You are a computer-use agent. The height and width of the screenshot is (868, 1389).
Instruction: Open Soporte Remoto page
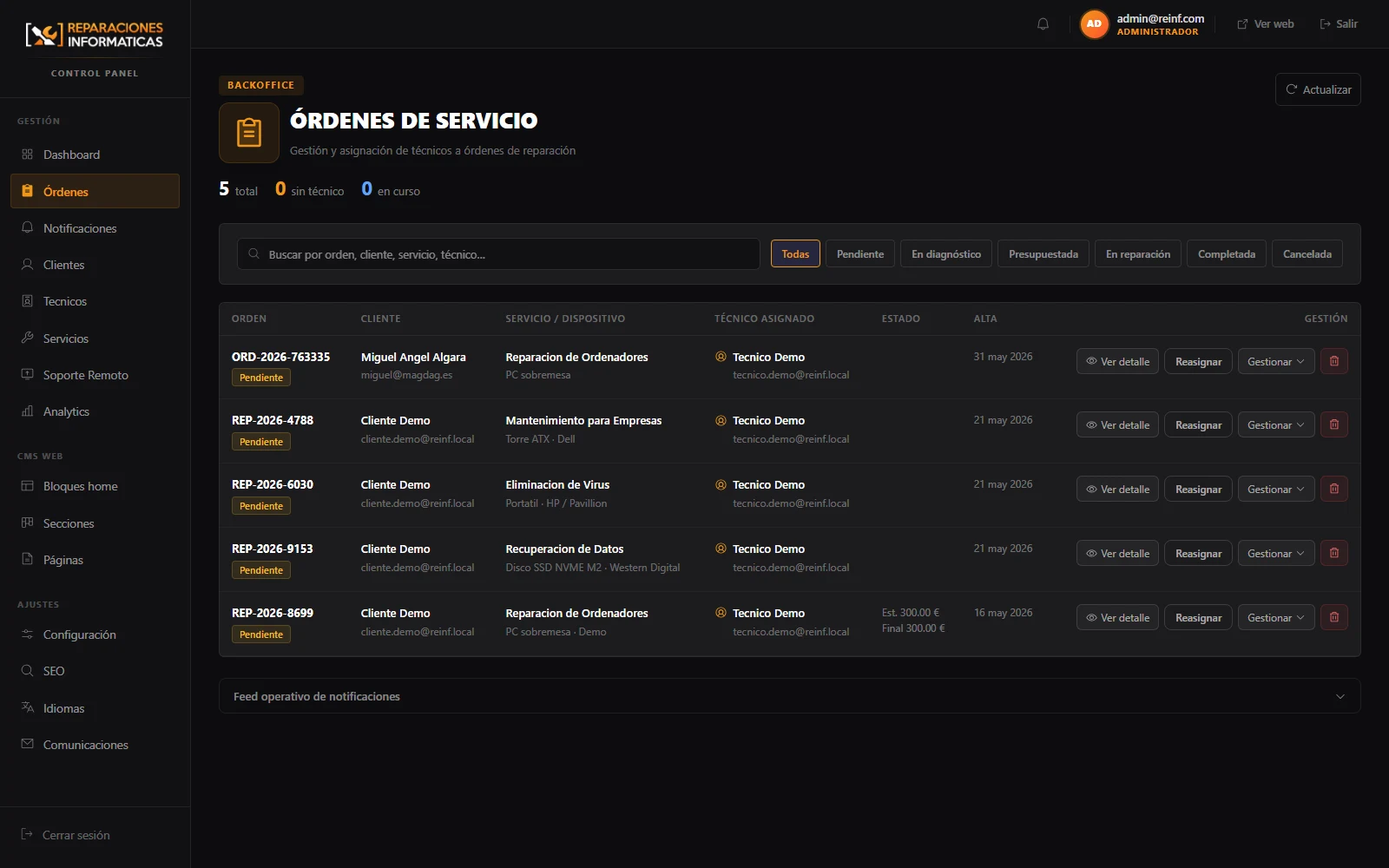95,375
